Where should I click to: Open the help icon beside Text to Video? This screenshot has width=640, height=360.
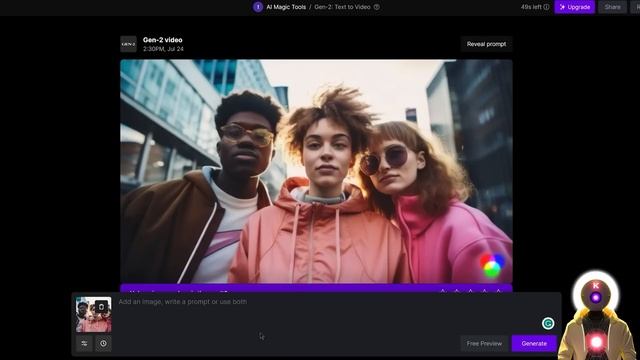click(377, 7)
